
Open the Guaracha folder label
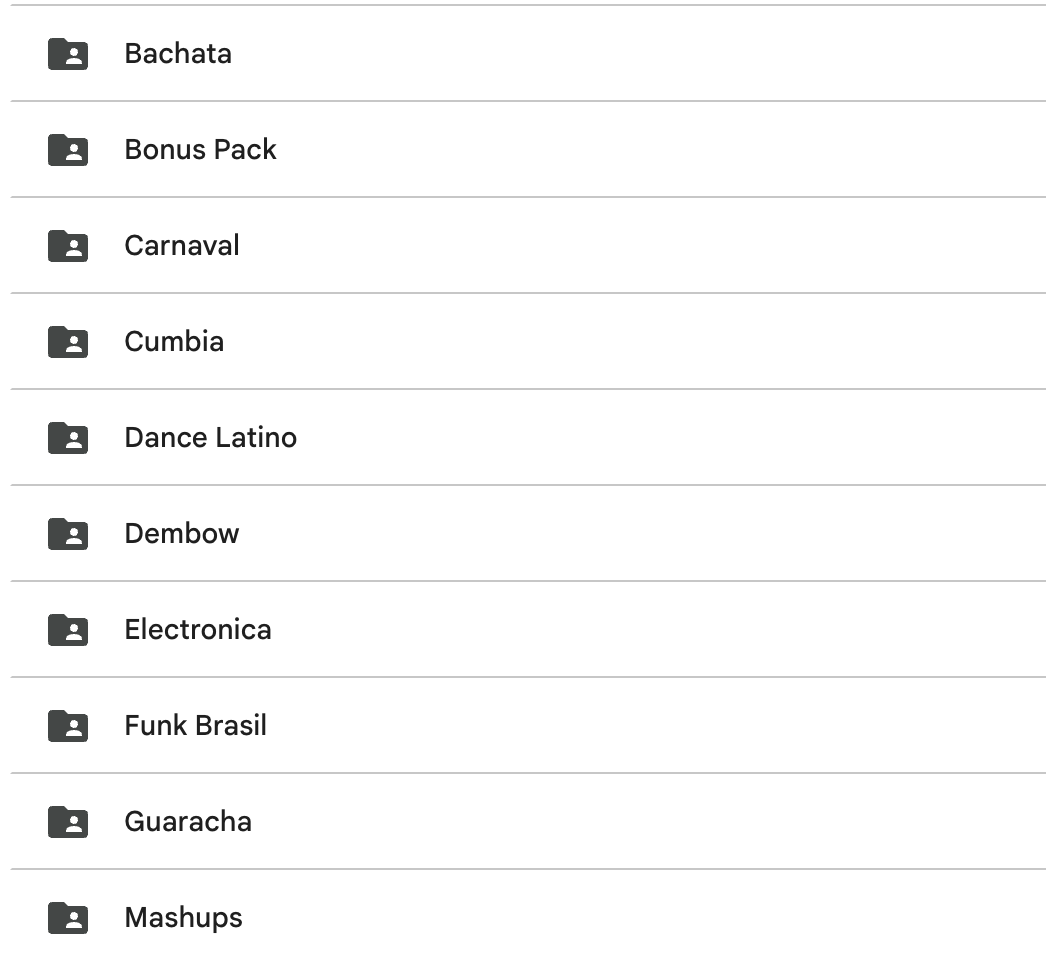point(188,822)
